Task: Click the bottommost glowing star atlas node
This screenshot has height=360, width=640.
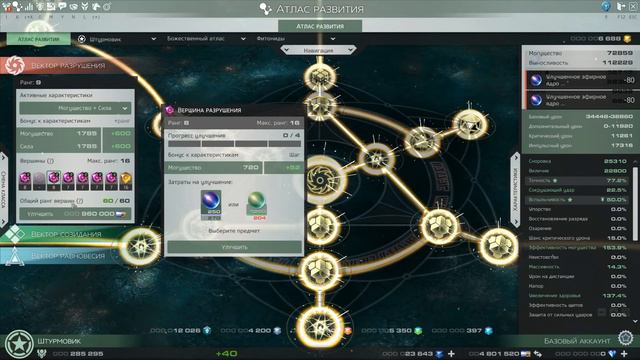Action: pyautogui.click(x=320, y=327)
